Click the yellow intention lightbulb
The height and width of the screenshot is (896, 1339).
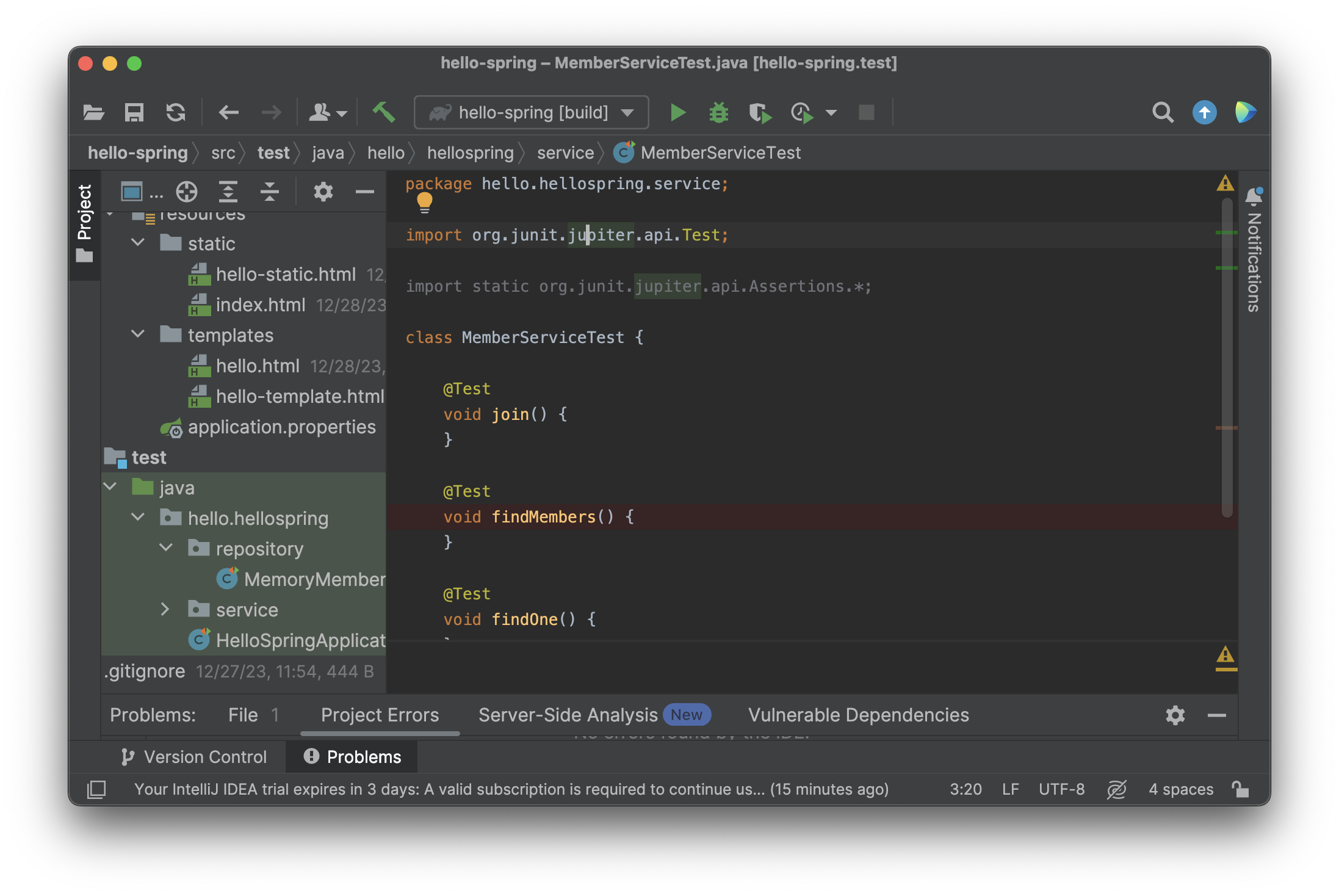pyautogui.click(x=424, y=202)
